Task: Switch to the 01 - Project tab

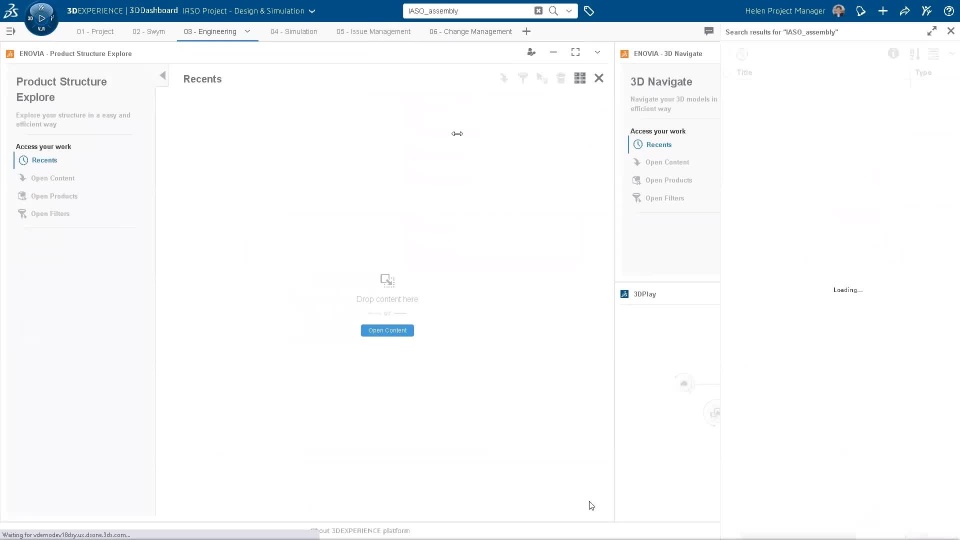Action: click(x=95, y=31)
